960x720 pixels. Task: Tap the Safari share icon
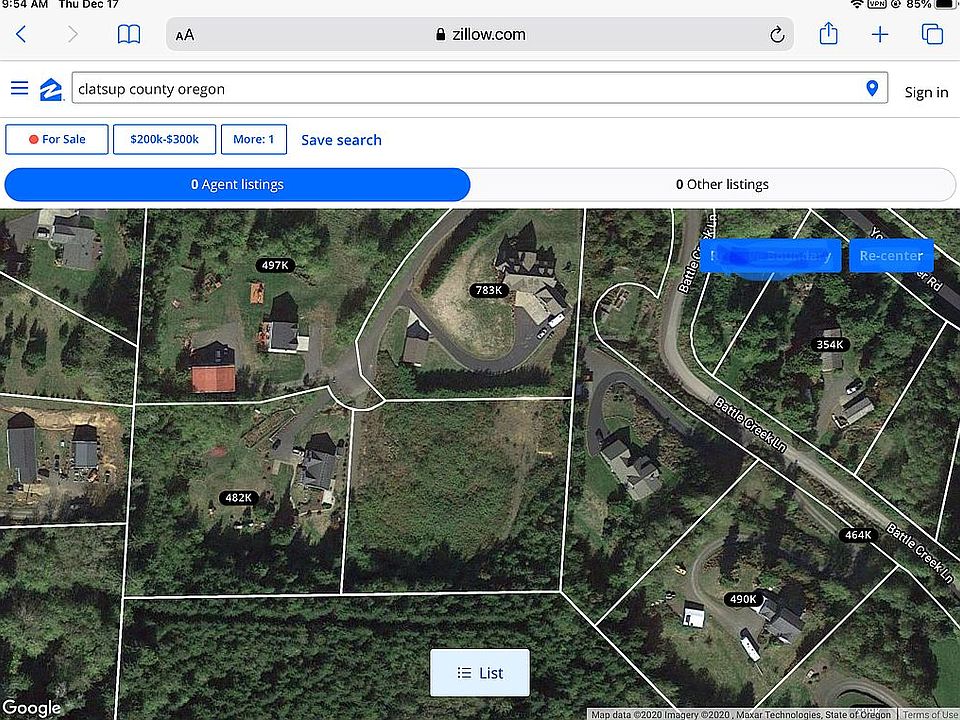point(828,34)
